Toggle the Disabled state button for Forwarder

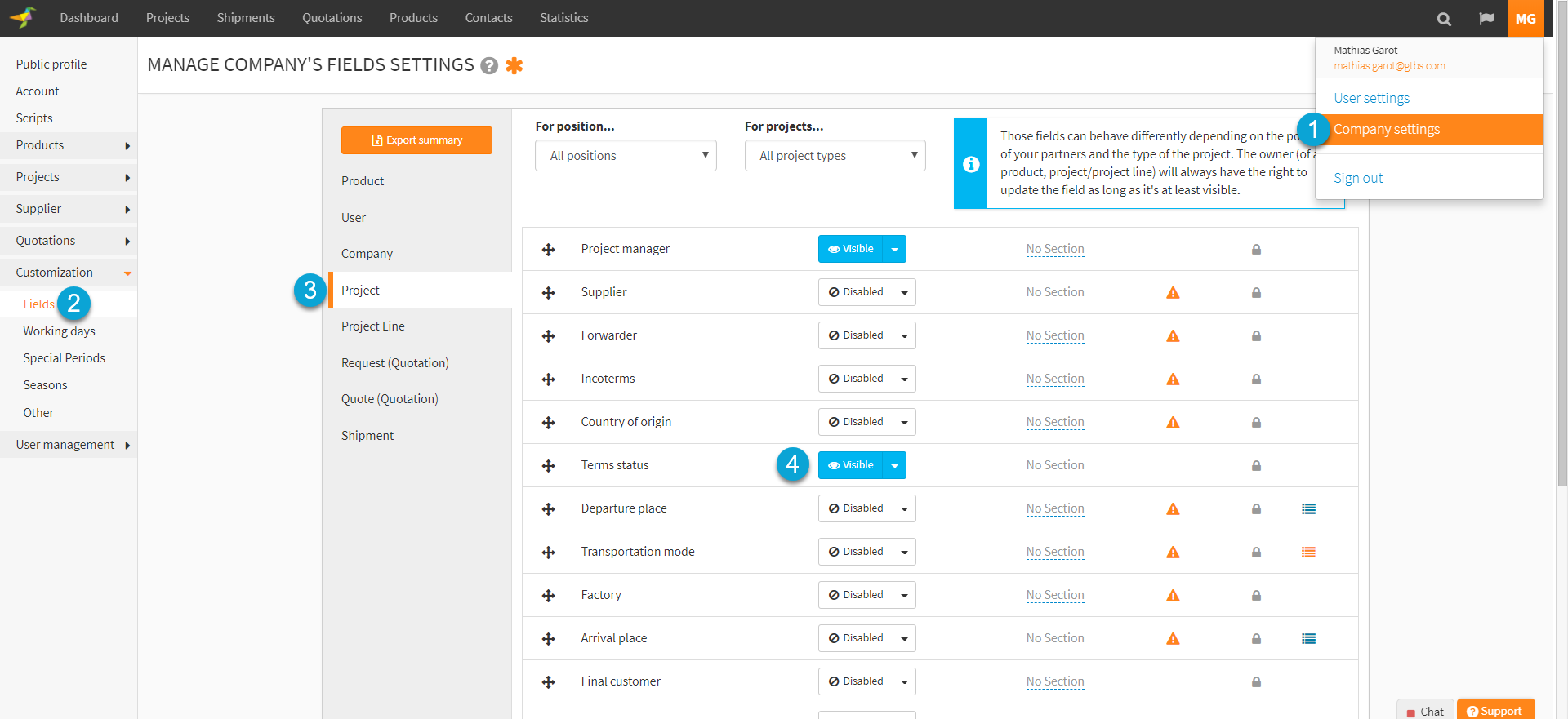point(856,335)
